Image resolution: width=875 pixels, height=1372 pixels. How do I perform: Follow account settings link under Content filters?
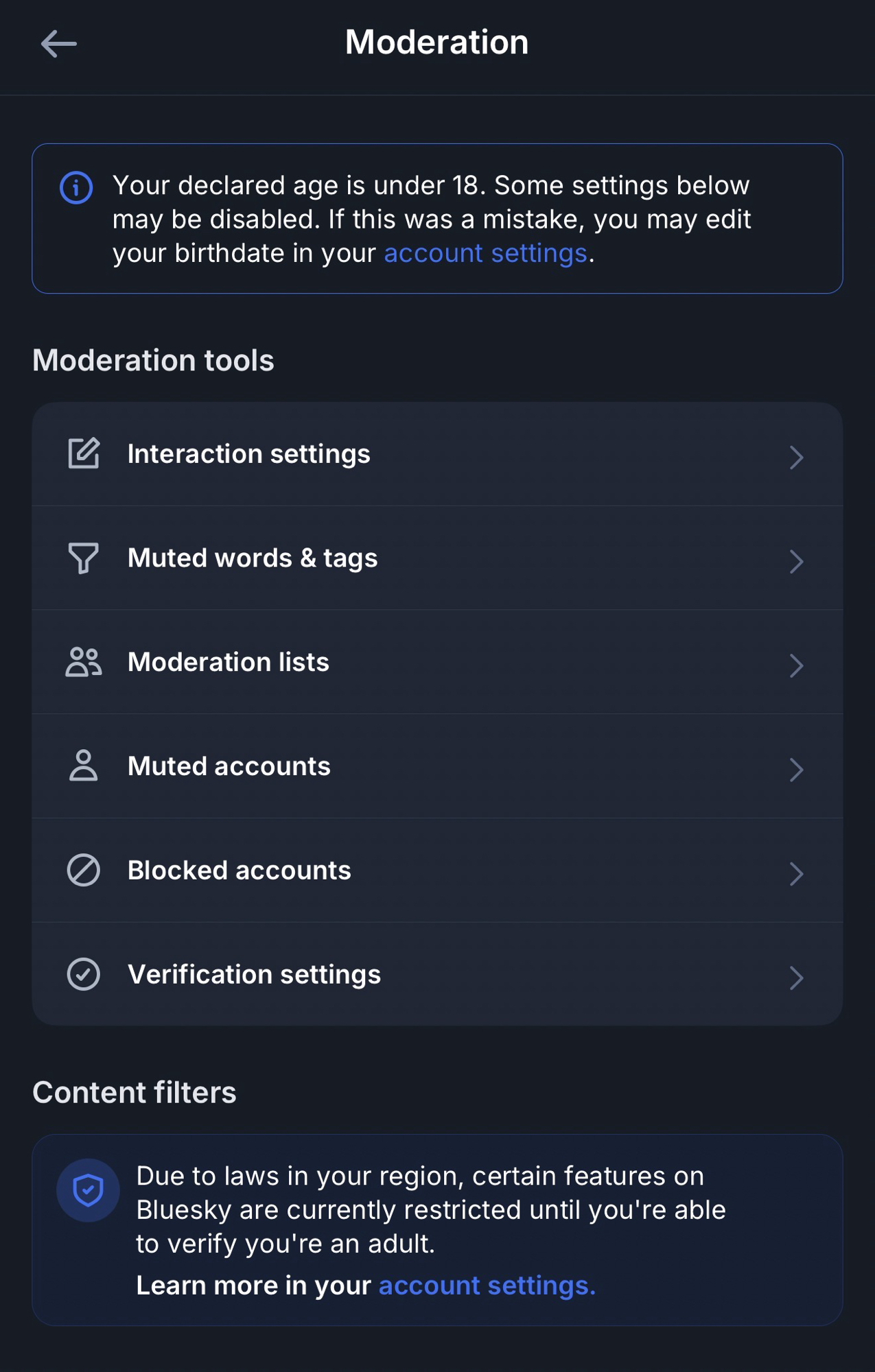point(487,1286)
